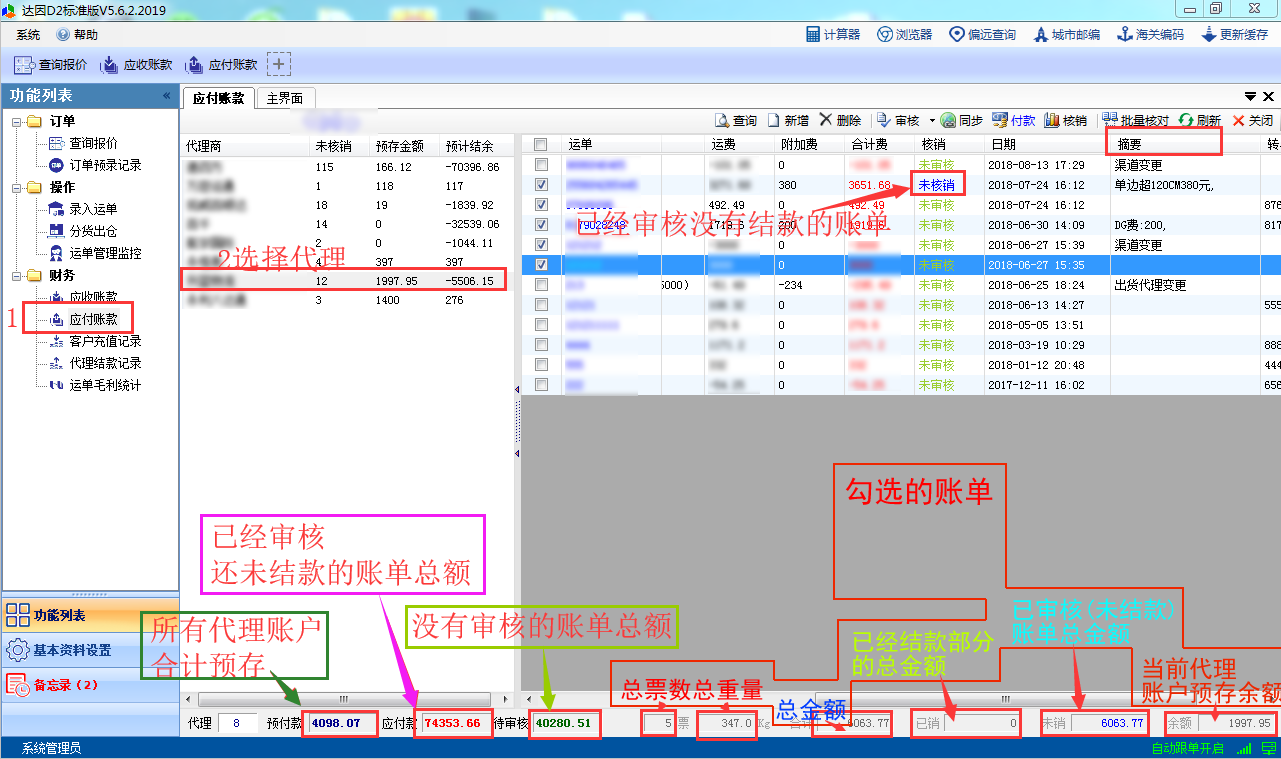This screenshot has width=1281, height=759.
Task: Collapse the 订单 tree folder
Action: coord(17,122)
